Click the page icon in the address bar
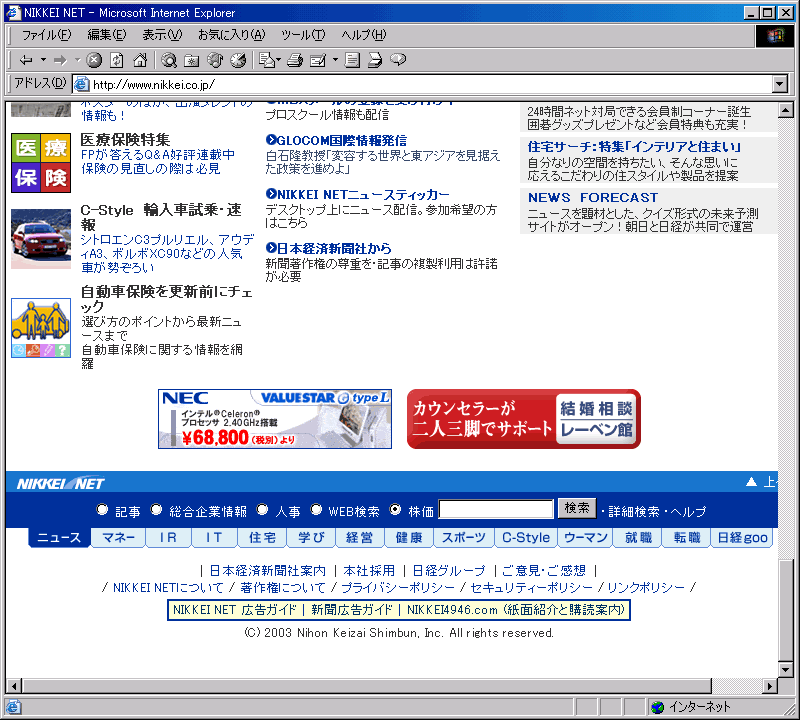 [x=82, y=84]
